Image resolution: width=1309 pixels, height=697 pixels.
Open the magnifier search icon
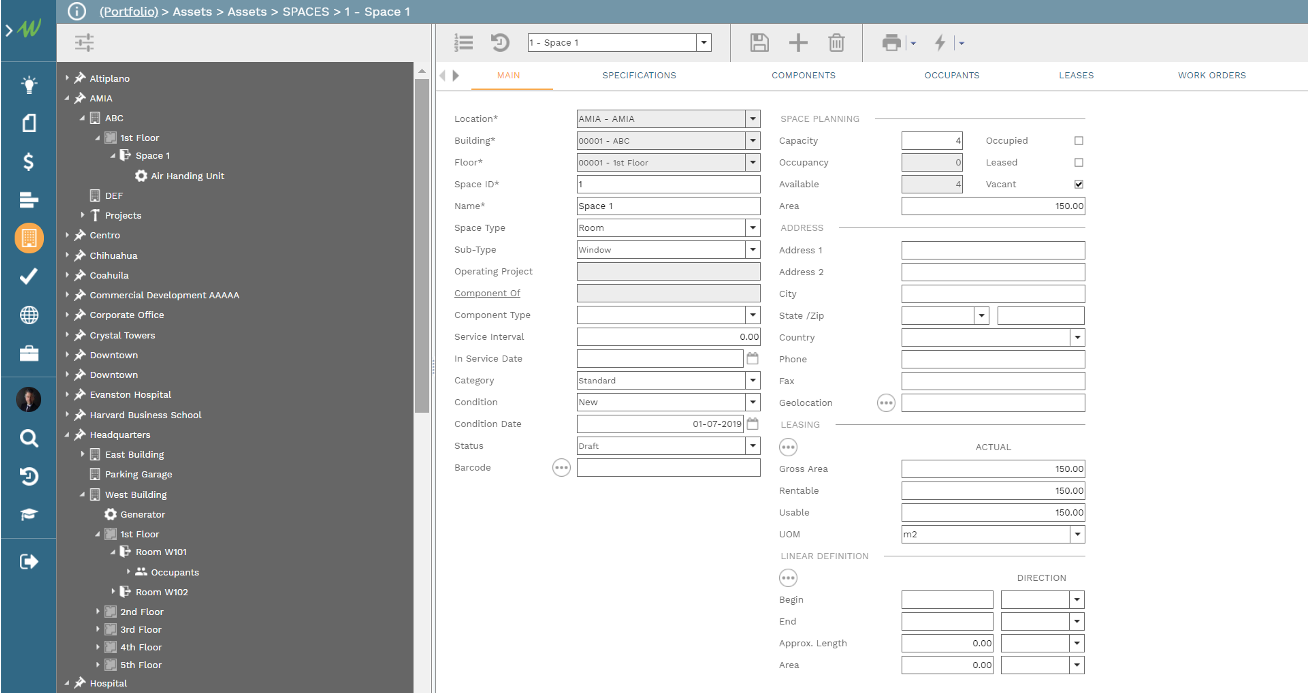29,438
